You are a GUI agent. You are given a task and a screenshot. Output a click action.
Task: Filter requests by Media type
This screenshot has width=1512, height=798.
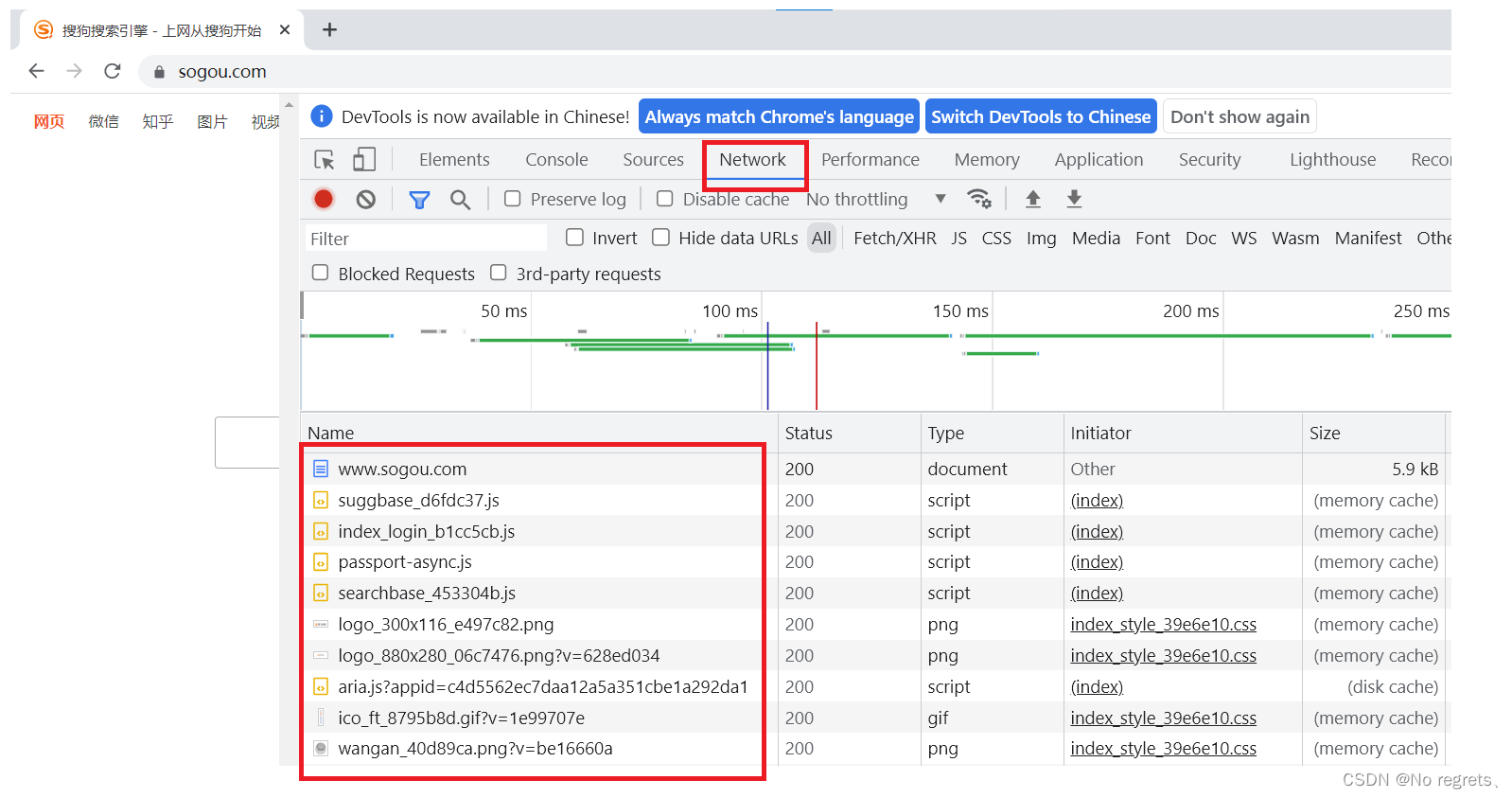(1096, 239)
